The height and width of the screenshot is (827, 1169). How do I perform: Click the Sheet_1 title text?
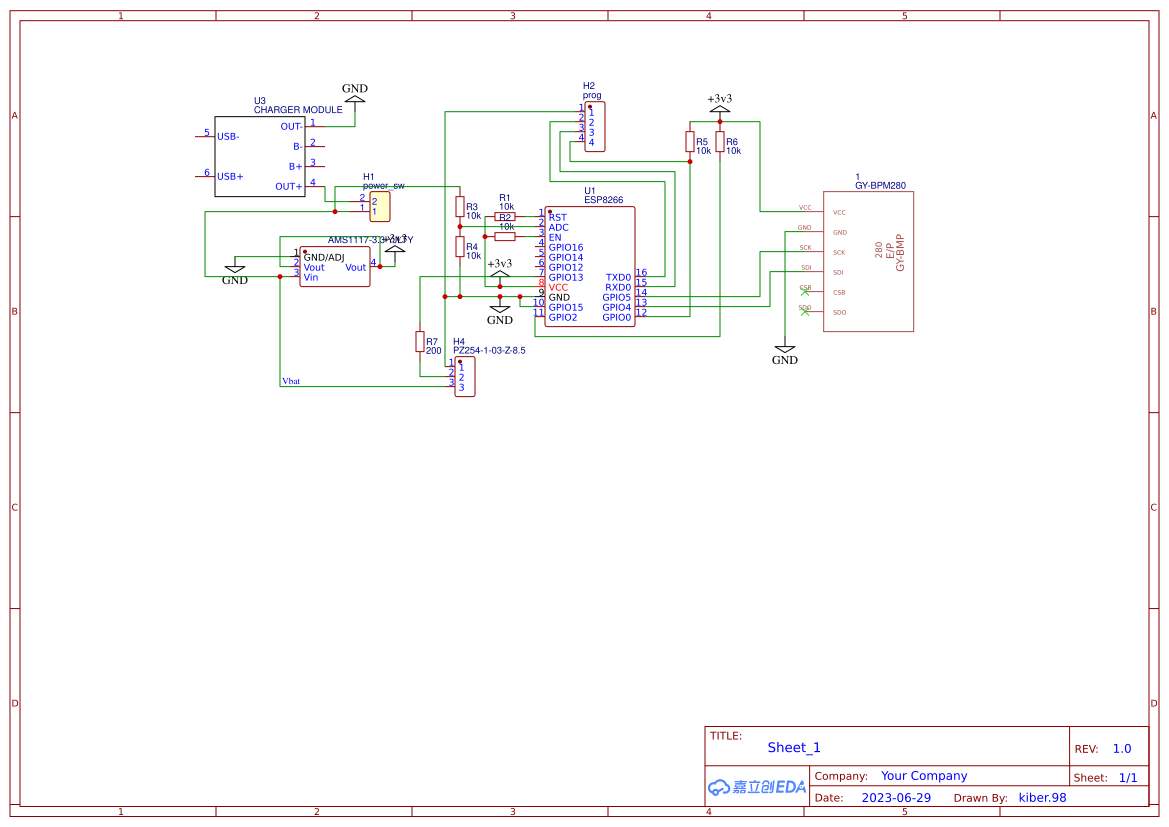[x=794, y=747]
